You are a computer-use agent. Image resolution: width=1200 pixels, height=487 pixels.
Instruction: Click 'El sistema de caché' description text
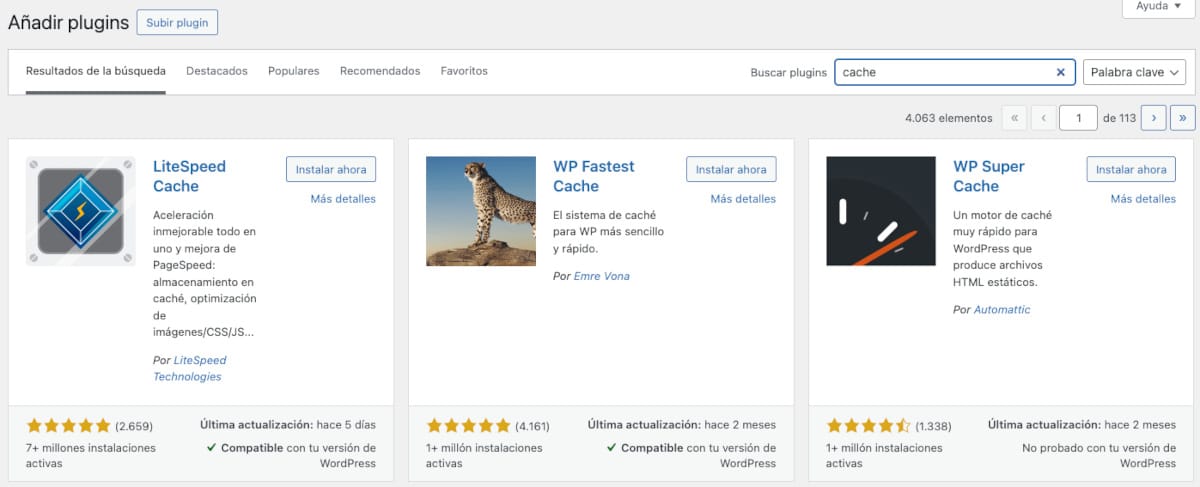[x=608, y=231]
